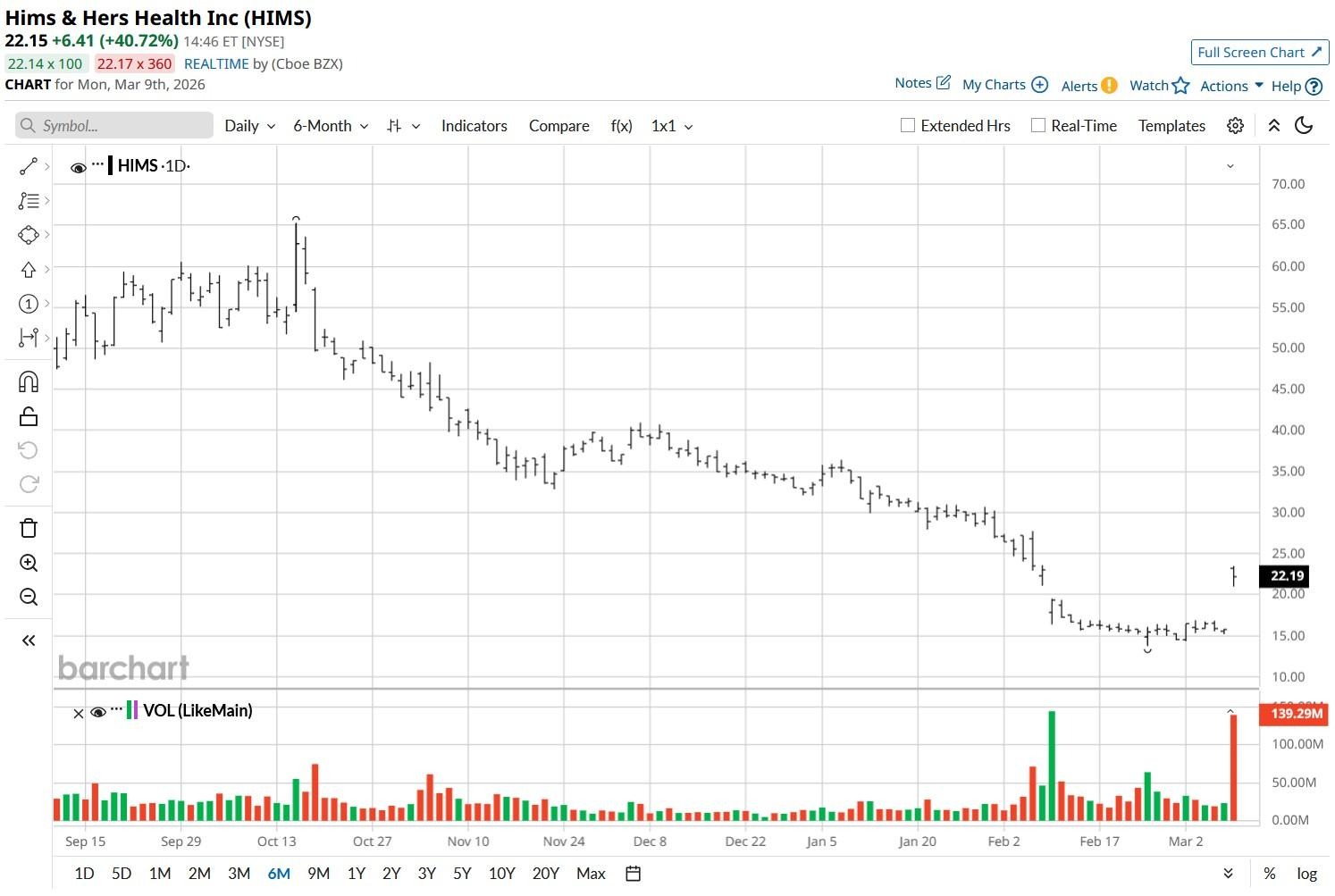The width and height of the screenshot is (1335, 896).
Task: Toggle the magnet snap mode
Action: point(29,382)
